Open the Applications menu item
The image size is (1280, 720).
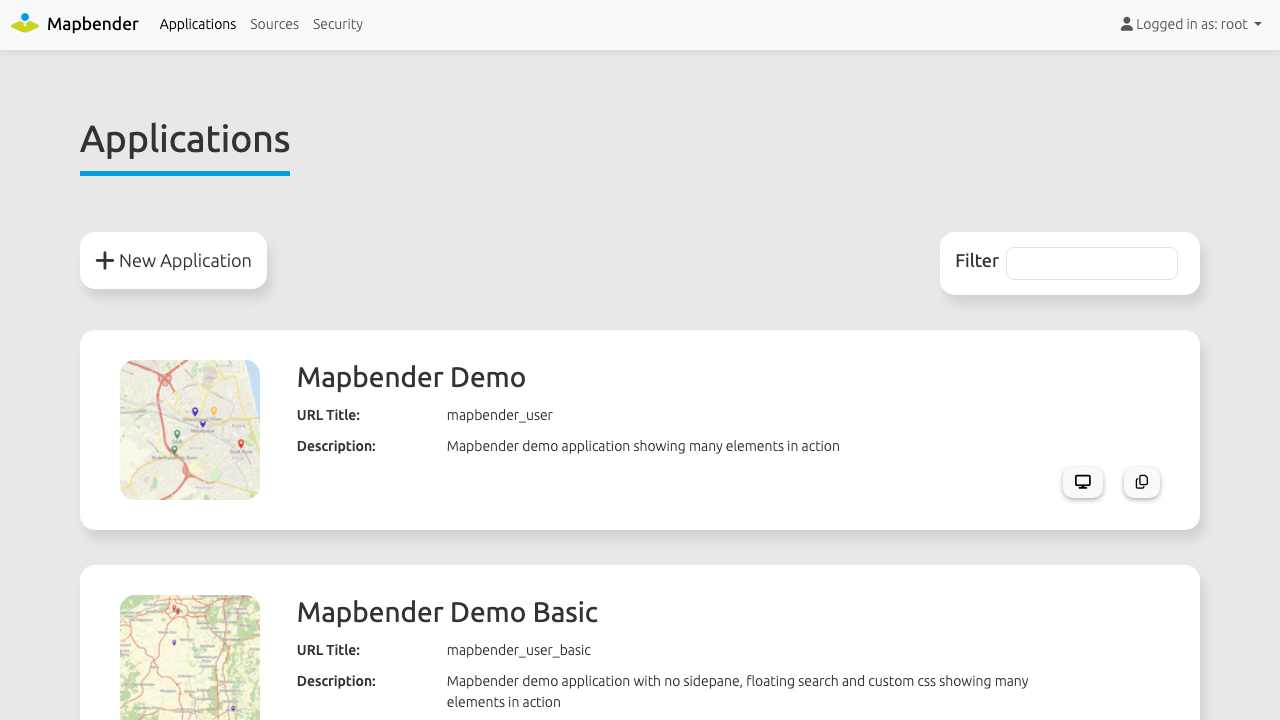point(198,24)
